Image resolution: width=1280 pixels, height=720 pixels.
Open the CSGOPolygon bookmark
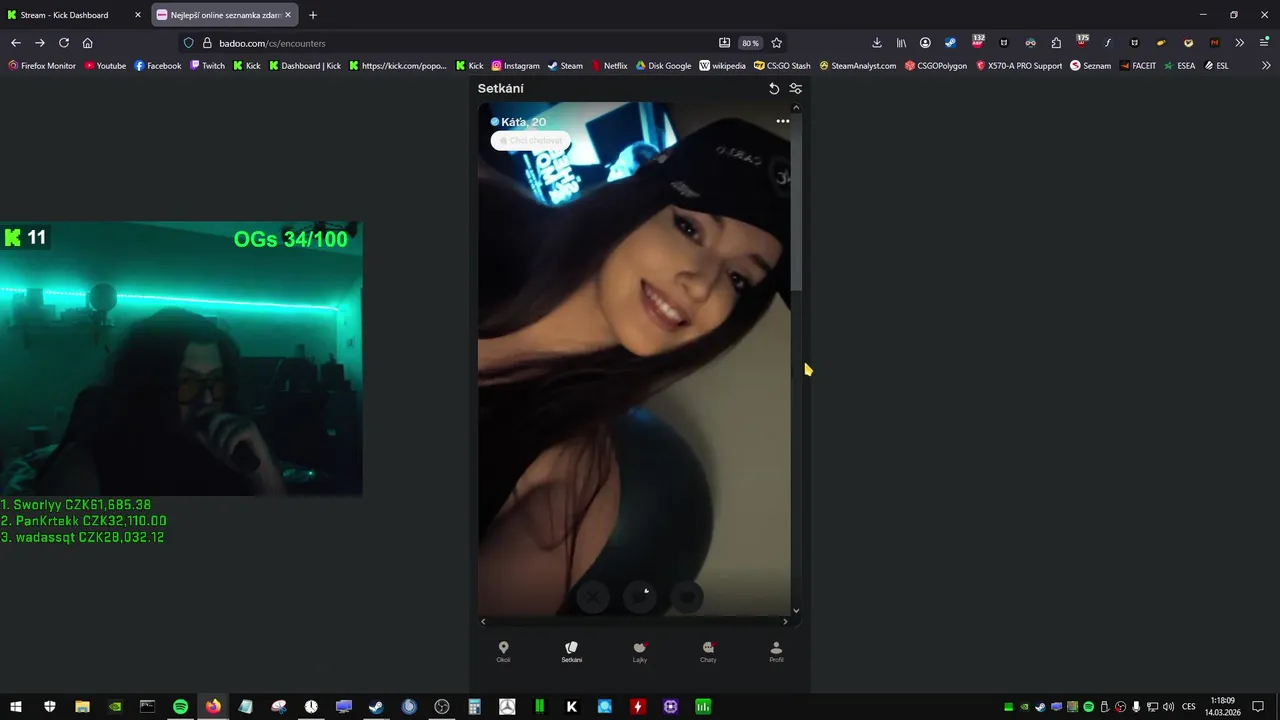point(936,66)
